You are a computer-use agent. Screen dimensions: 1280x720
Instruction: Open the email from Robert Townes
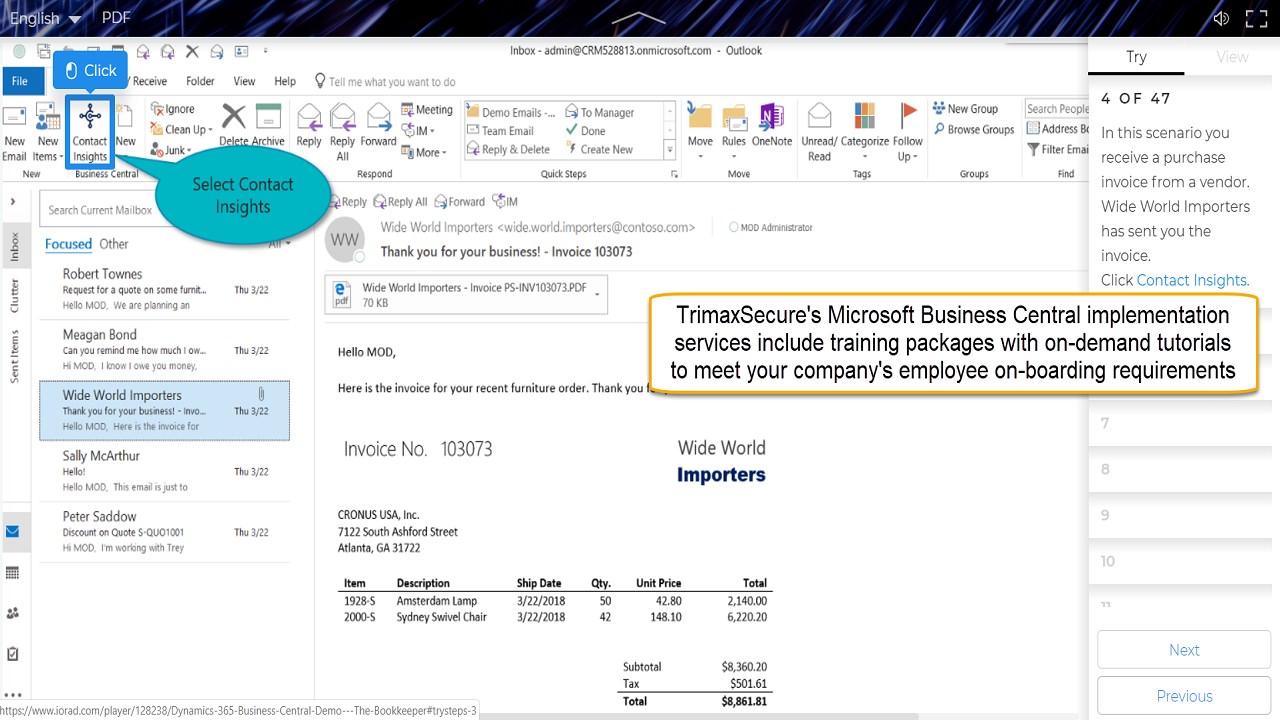165,289
